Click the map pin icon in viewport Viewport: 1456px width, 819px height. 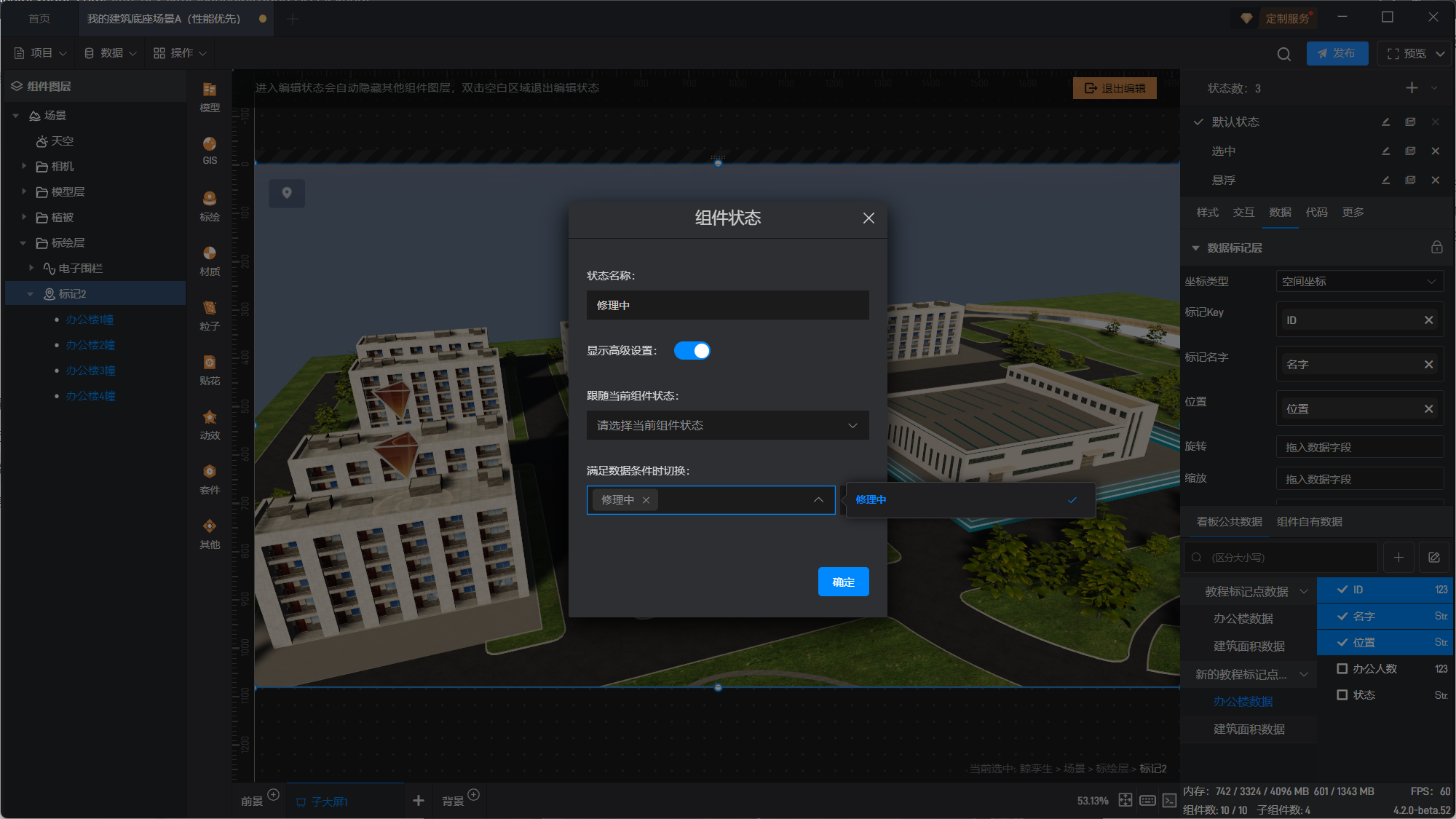pyautogui.click(x=287, y=193)
